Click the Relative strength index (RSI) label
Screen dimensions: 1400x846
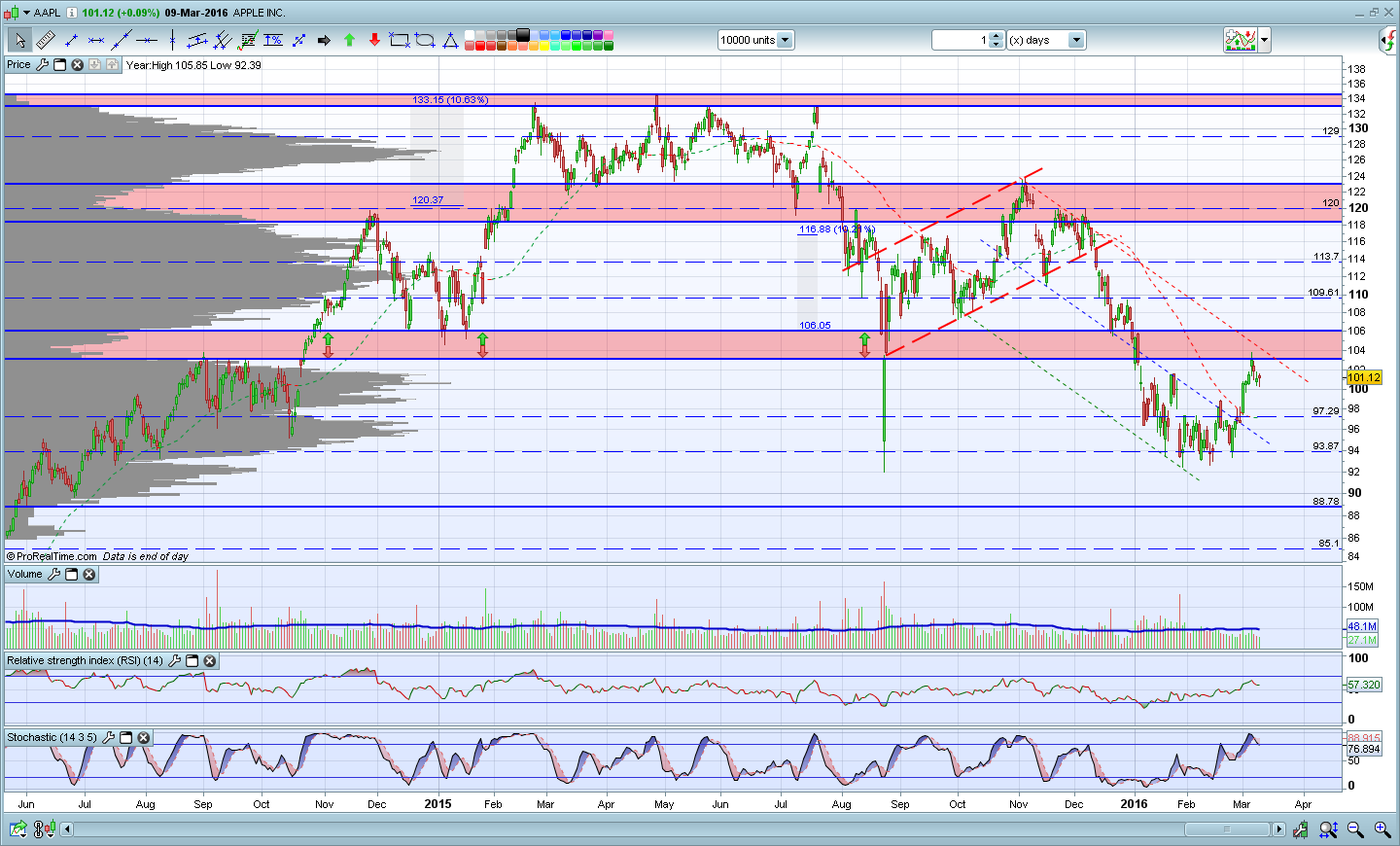click(86, 661)
